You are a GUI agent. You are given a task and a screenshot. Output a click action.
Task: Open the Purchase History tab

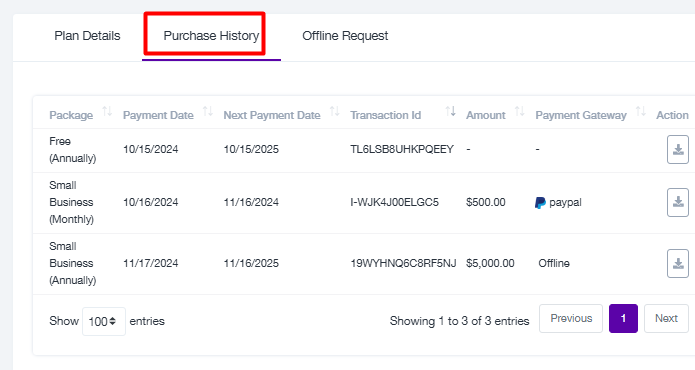pyautogui.click(x=211, y=36)
